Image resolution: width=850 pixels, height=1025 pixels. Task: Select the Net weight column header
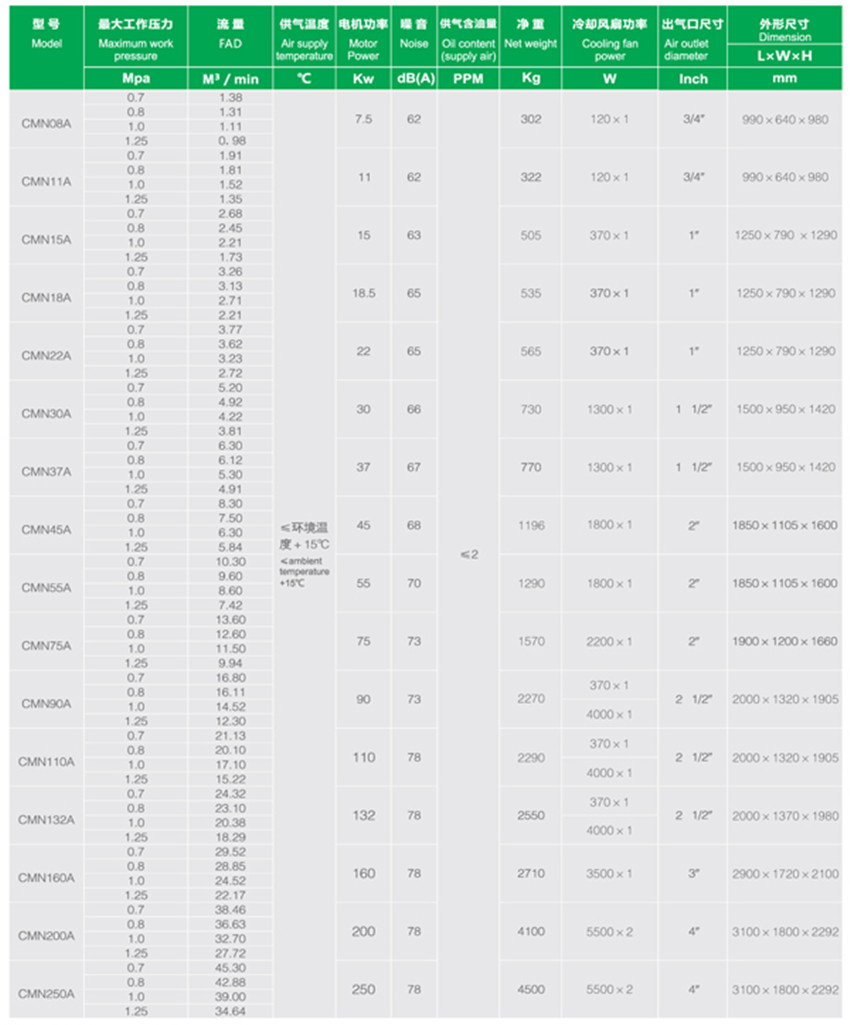point(530,34)
